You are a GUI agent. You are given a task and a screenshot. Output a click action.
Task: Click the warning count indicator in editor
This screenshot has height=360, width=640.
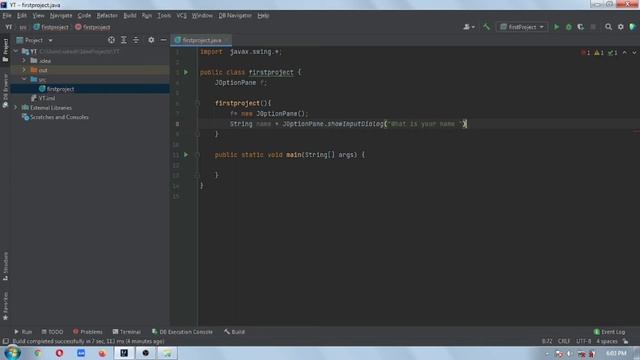click(599, 53)
